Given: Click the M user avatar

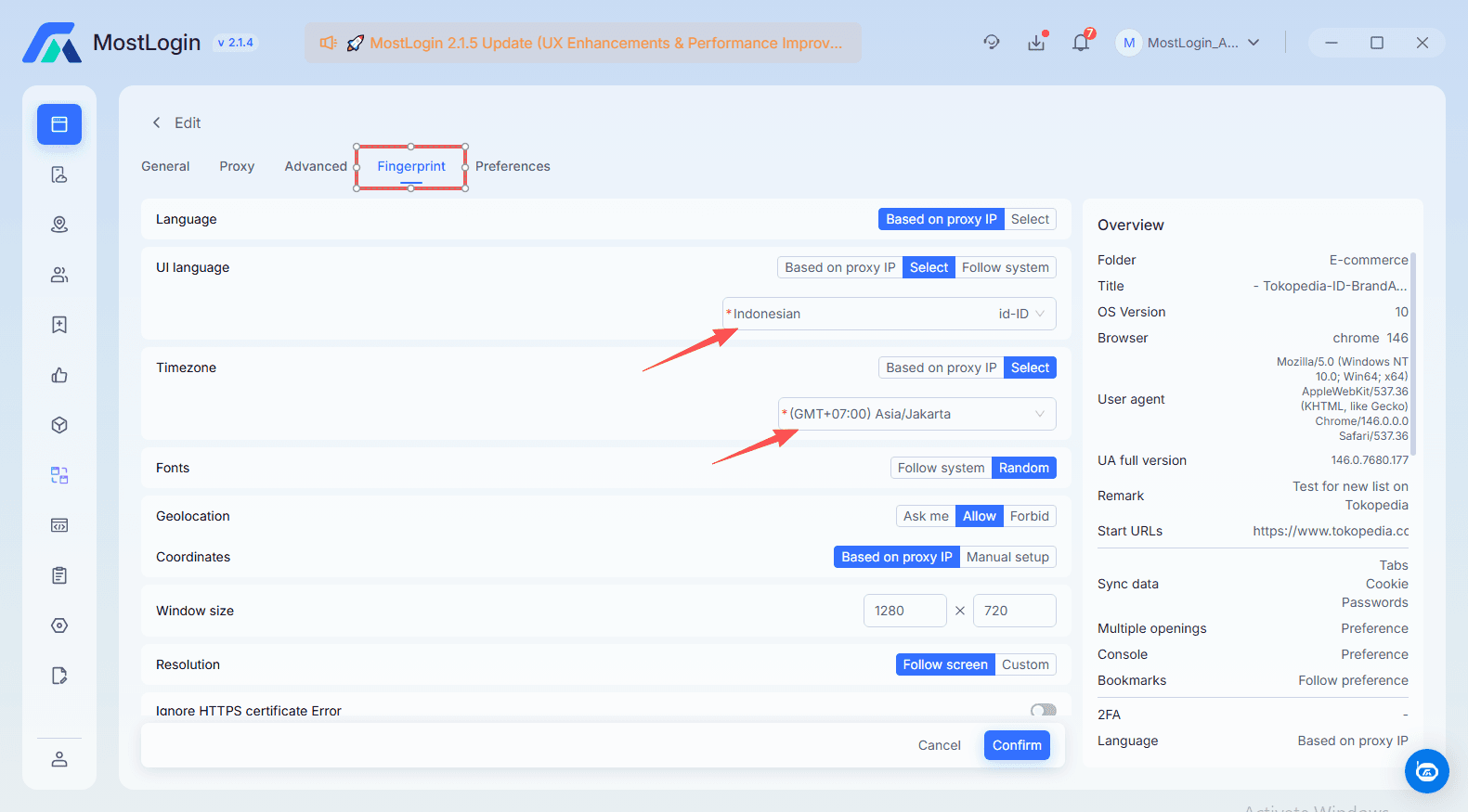Looking at the screenshot, I should (x=1129, y=43).
